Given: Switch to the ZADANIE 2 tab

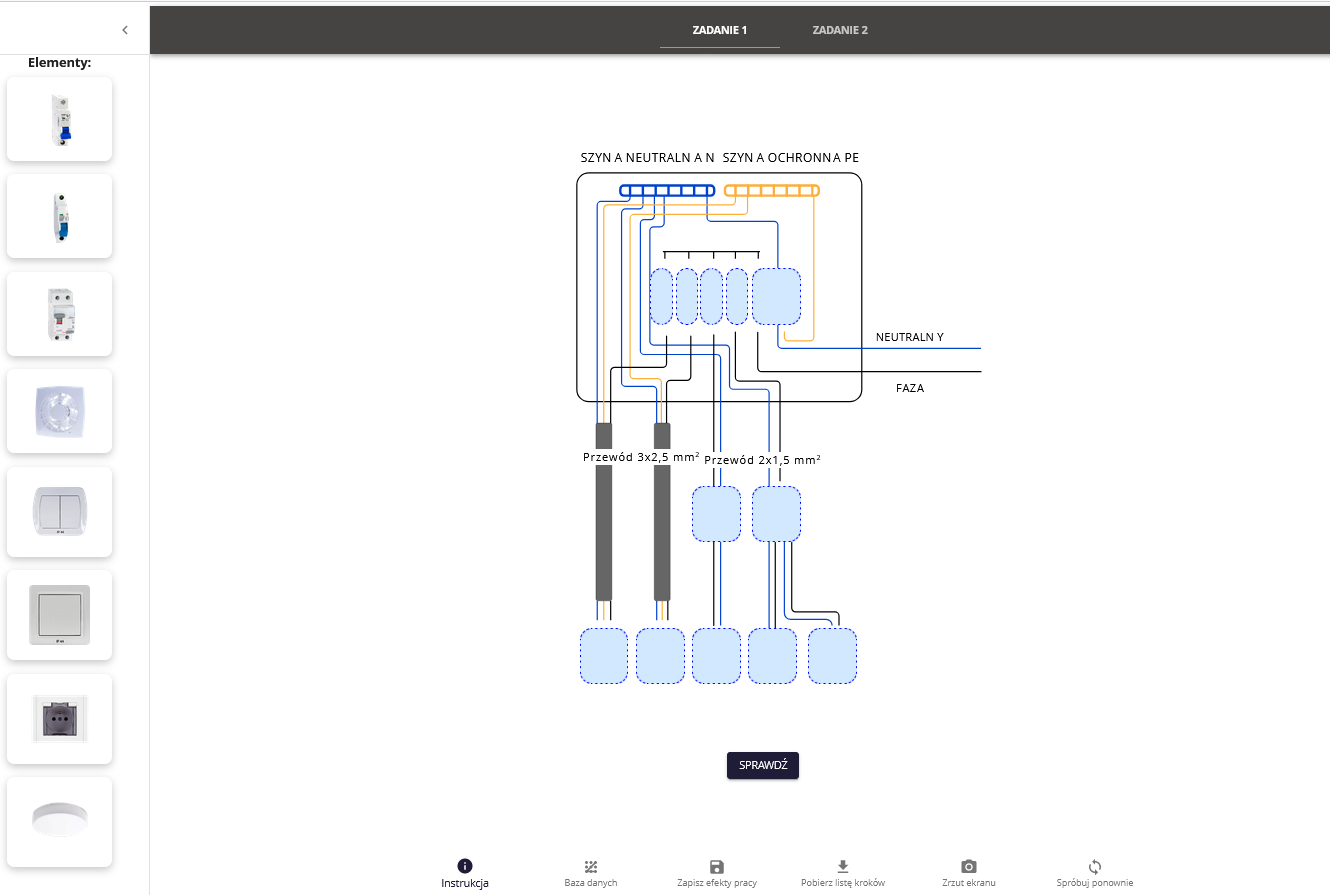Looking at the screenshot, I should [840, 30].
